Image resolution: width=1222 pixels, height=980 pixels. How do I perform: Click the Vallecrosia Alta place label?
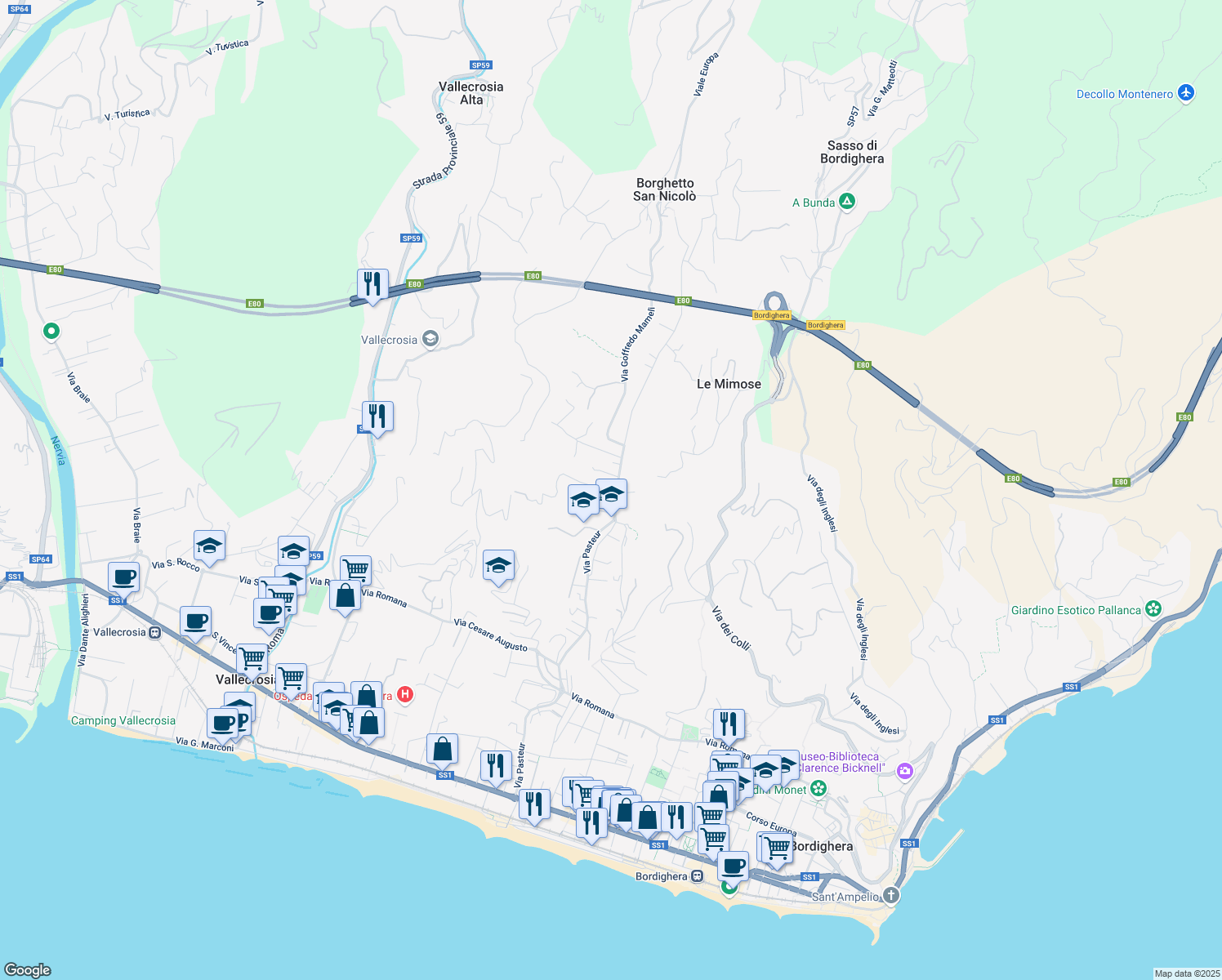click(471, 93)
